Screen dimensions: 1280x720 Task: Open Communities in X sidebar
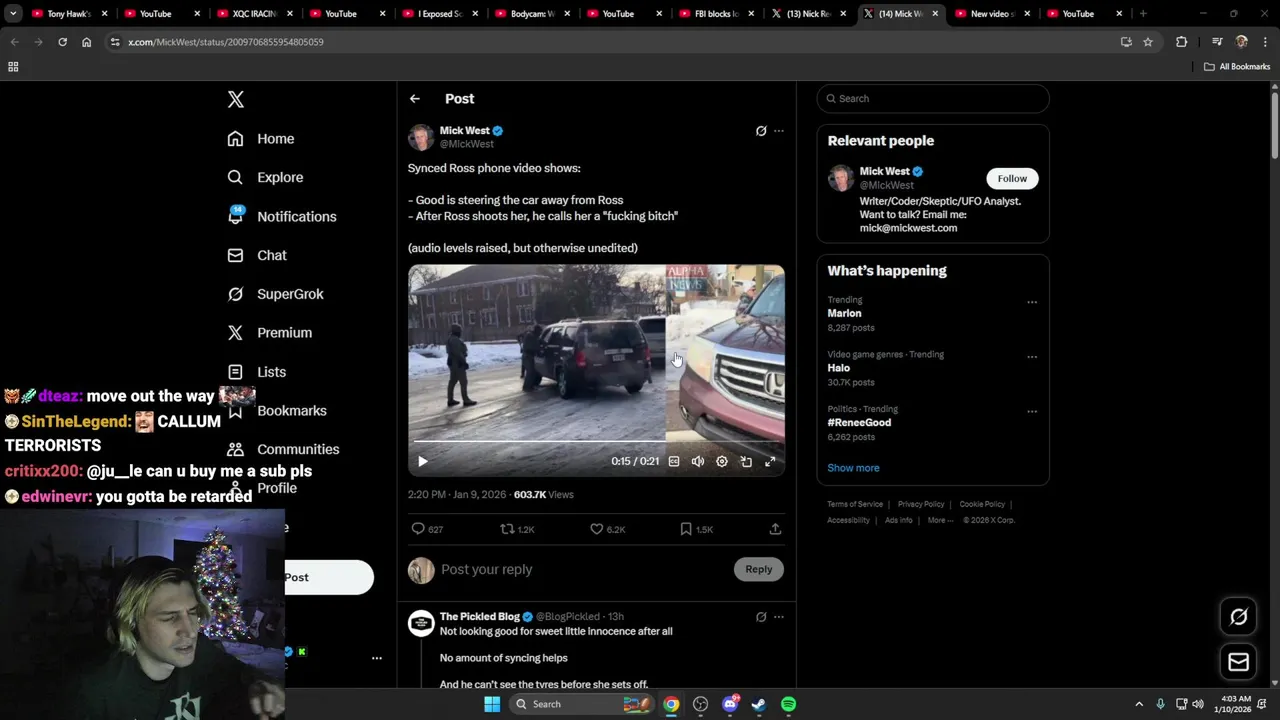click(x=283, y=449)
